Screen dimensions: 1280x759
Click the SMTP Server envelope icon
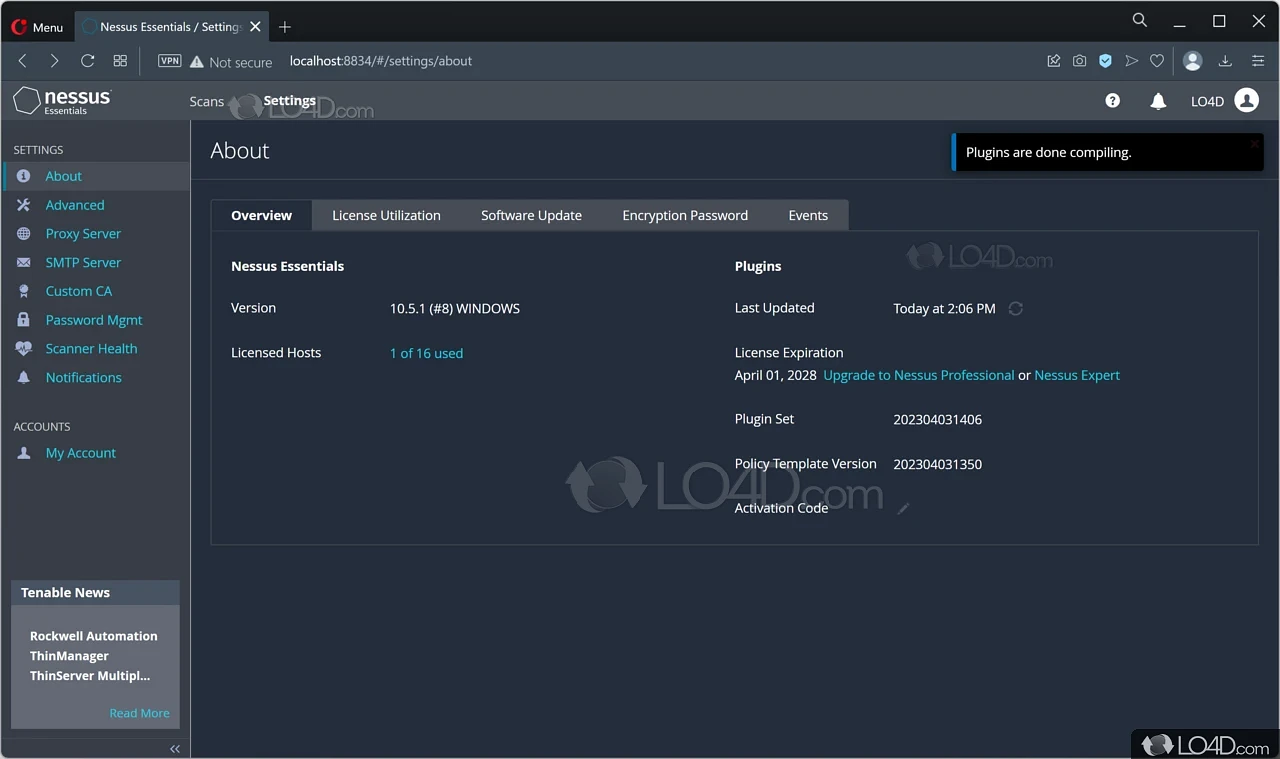[x=24, y=263]
